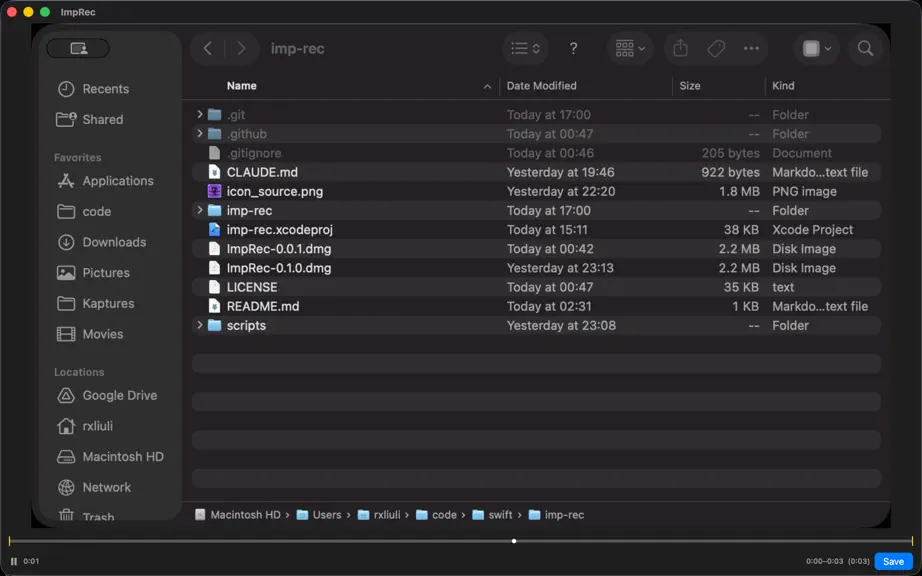The height and width of the screenshot is (576, 922).
Task: Toggle the sidebar button at top left
Action: 78,48
